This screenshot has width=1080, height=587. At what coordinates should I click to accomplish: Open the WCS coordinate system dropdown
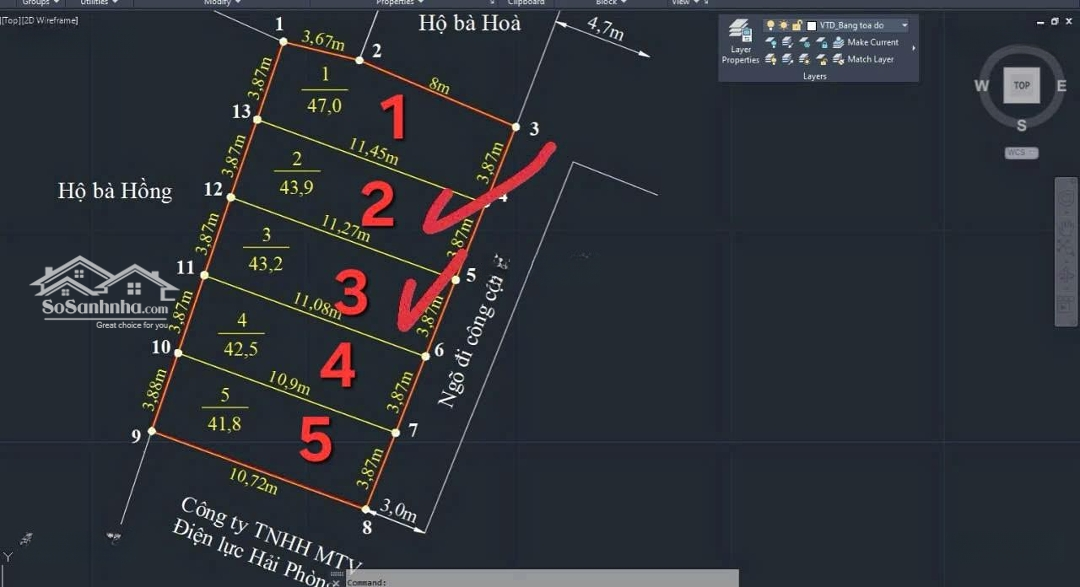[1021, 153]
